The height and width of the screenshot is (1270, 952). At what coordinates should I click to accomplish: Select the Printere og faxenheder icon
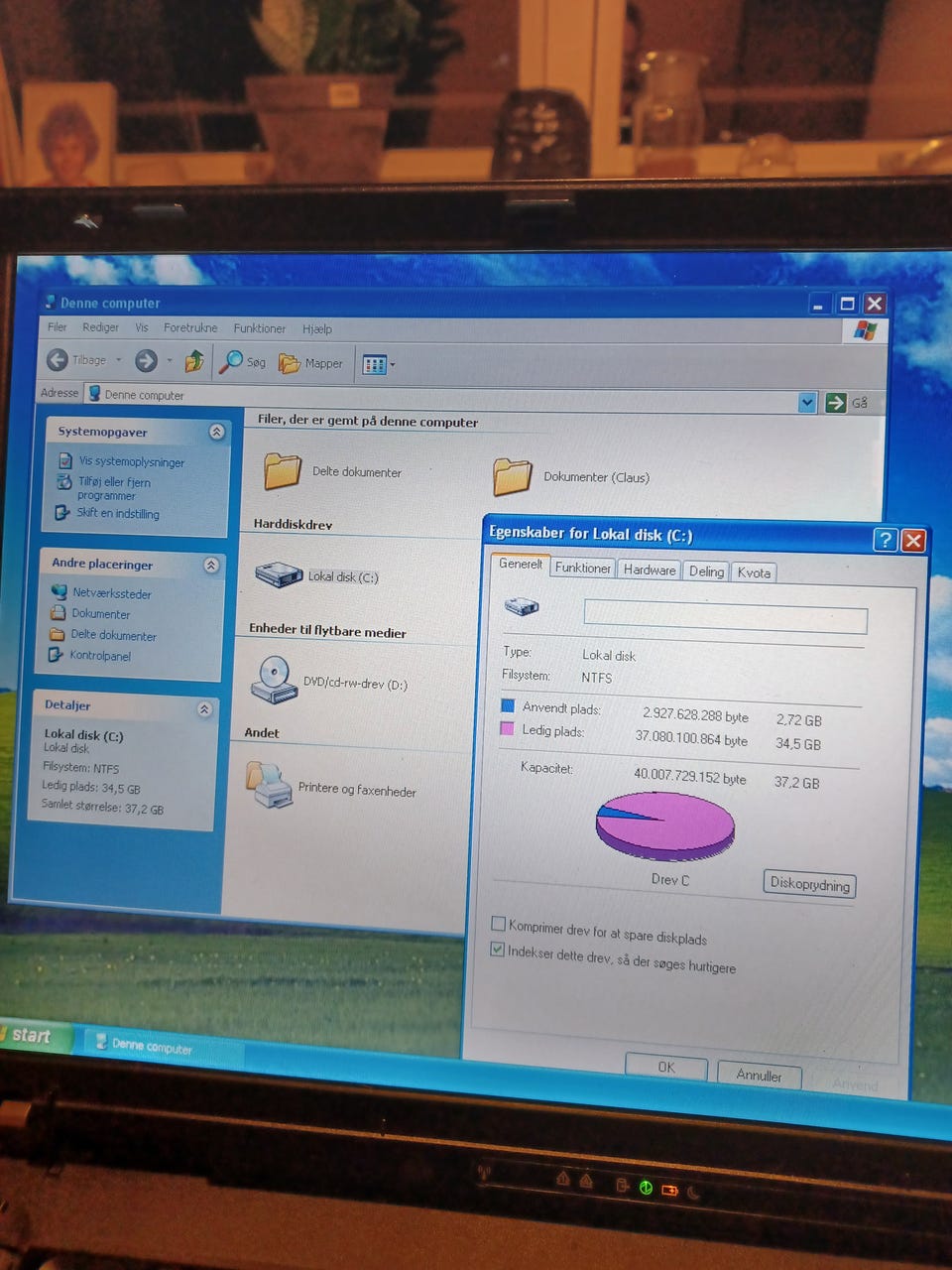[268, 786]
